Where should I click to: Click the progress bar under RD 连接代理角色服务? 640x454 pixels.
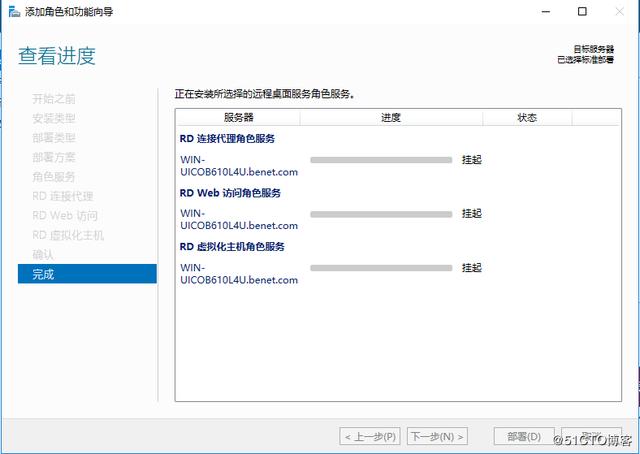(381, 159)
